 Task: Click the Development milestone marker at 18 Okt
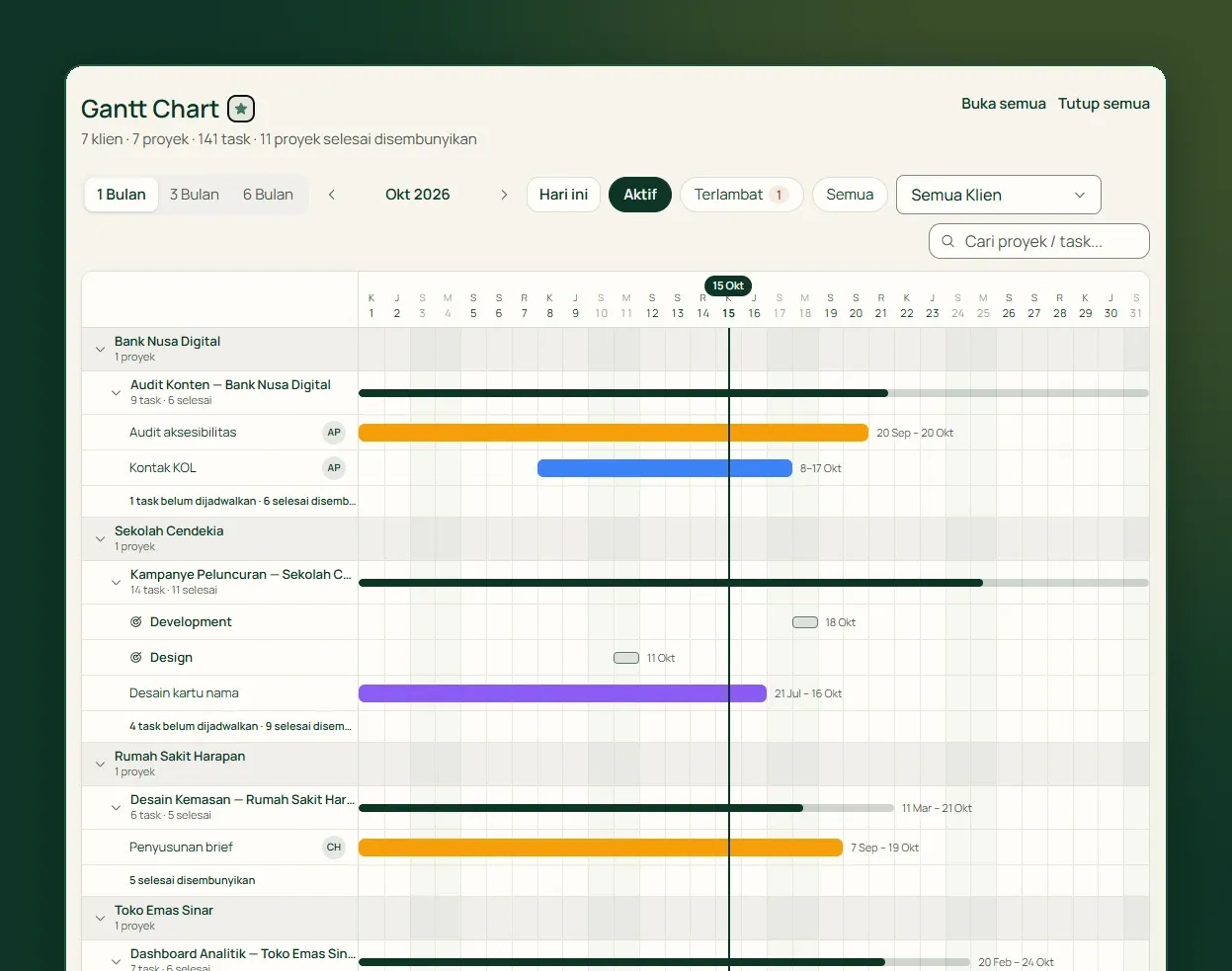coord(805,622)
